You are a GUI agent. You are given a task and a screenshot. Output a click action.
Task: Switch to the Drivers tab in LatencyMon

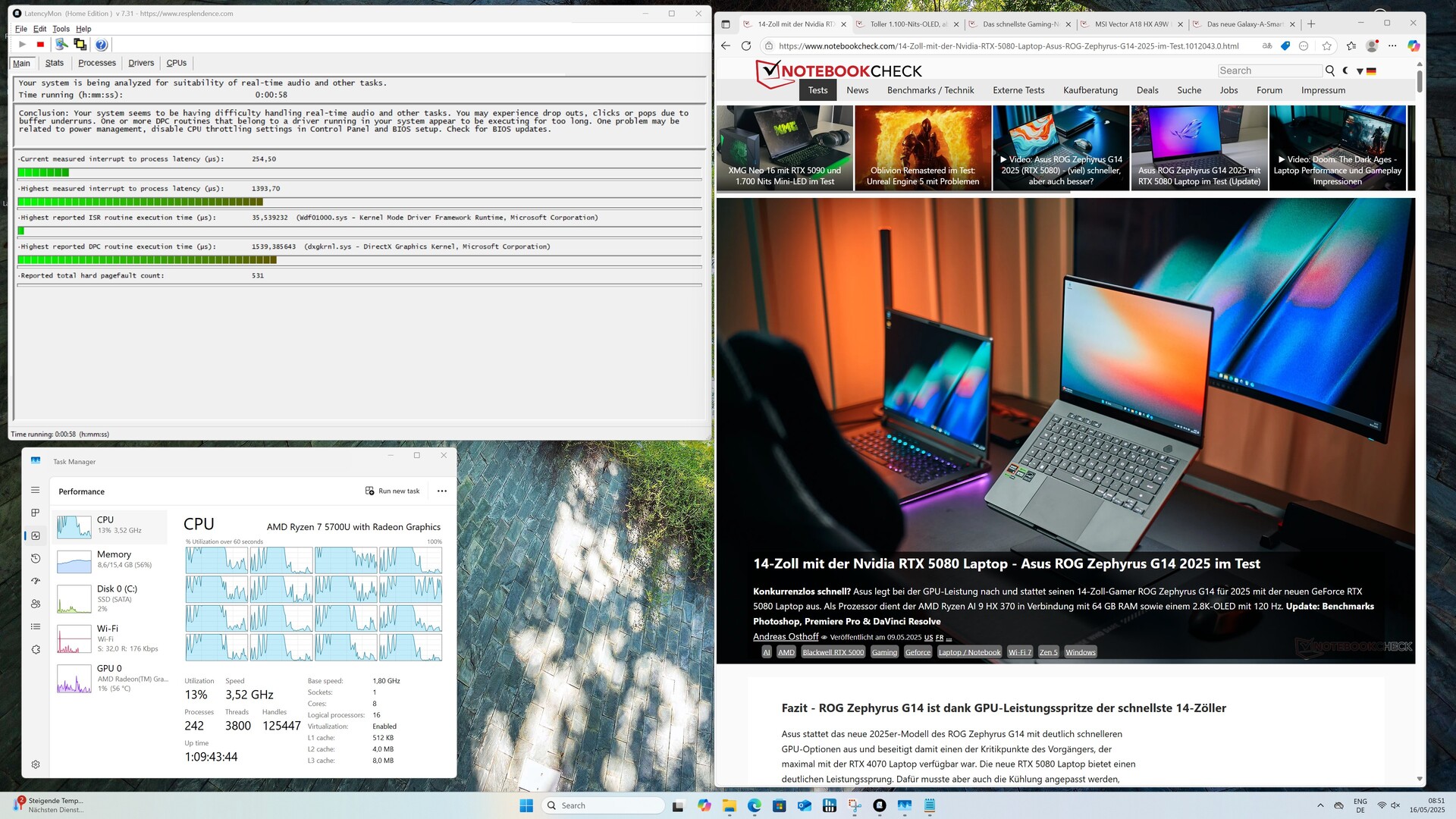141,63
